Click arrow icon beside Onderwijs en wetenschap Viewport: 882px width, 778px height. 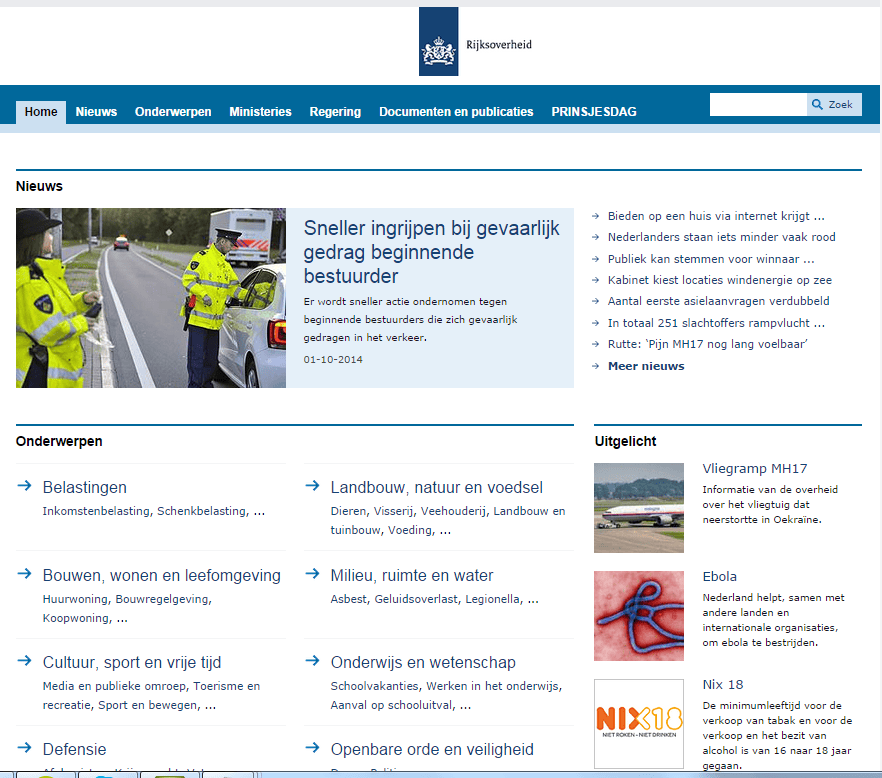pos(312,660)
